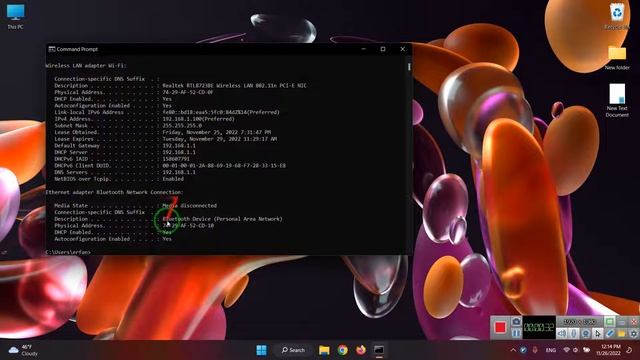
Task: Toggle cursor highlight in the recorder toolbar
Action: [598, 333]
